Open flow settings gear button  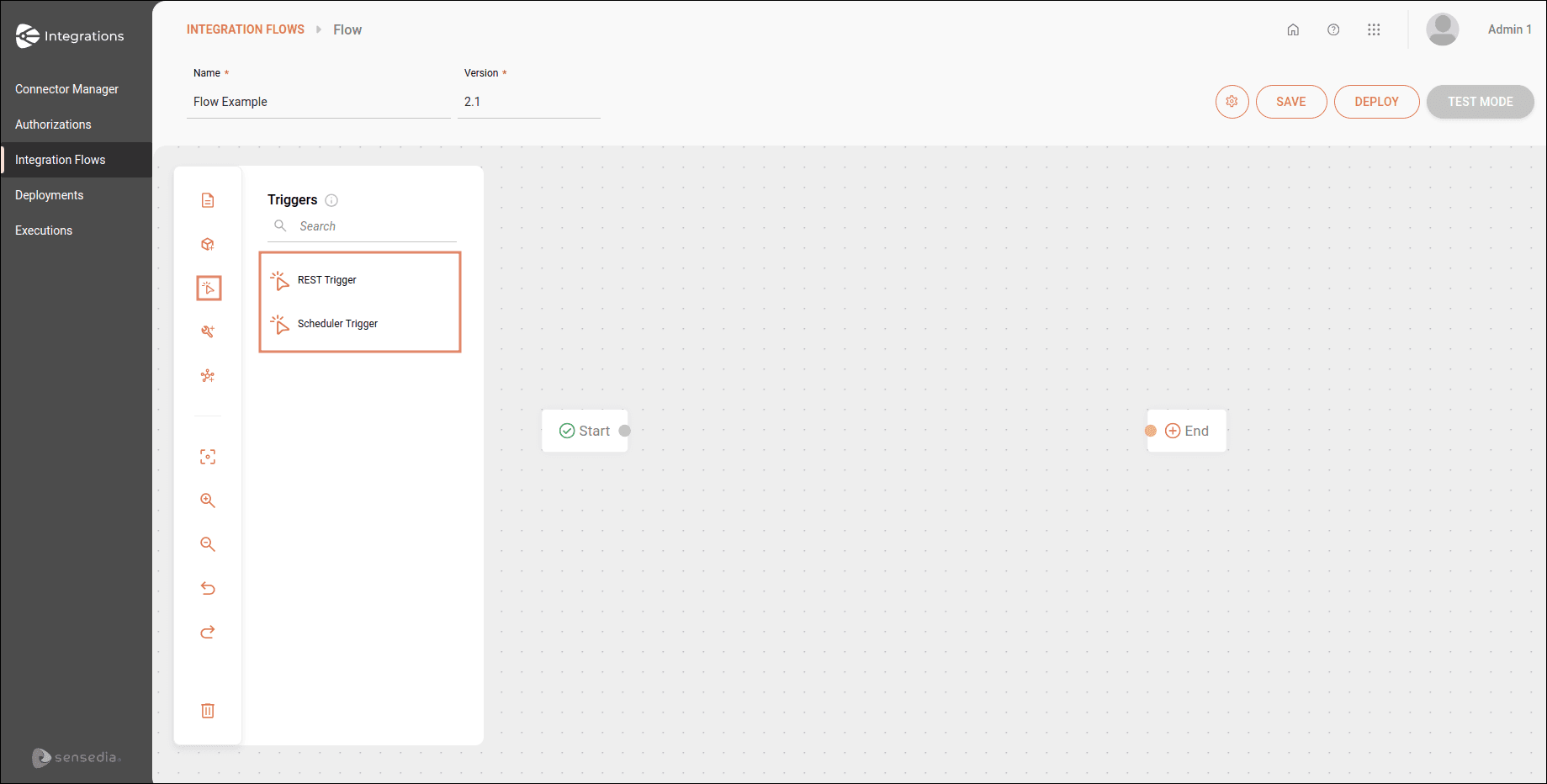point(1232,102)
